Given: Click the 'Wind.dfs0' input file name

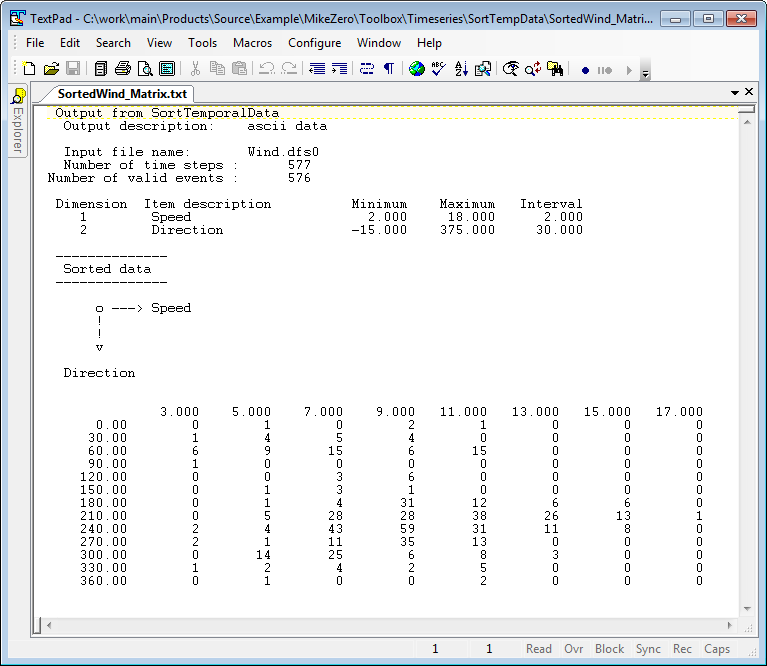Looking at the screenshot, I should point(283,152).
